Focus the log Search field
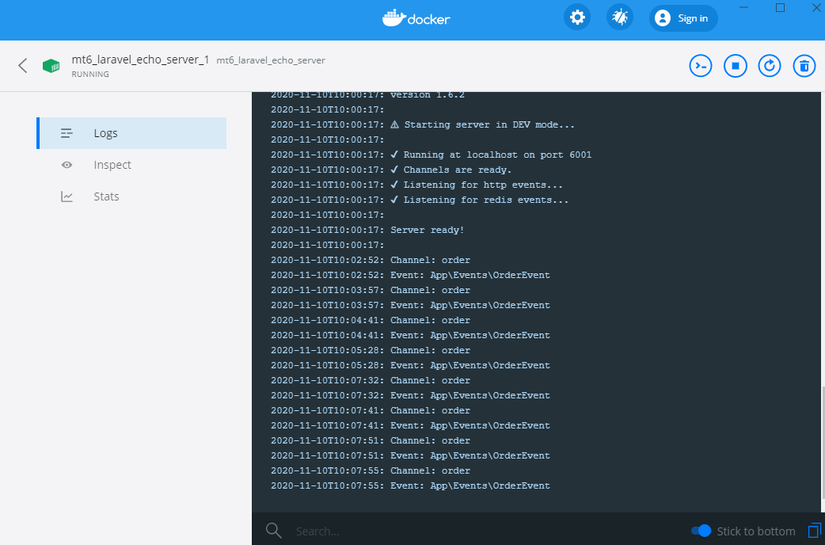The image size is (825, 545). pyautogui.click(x=474, y=531)
